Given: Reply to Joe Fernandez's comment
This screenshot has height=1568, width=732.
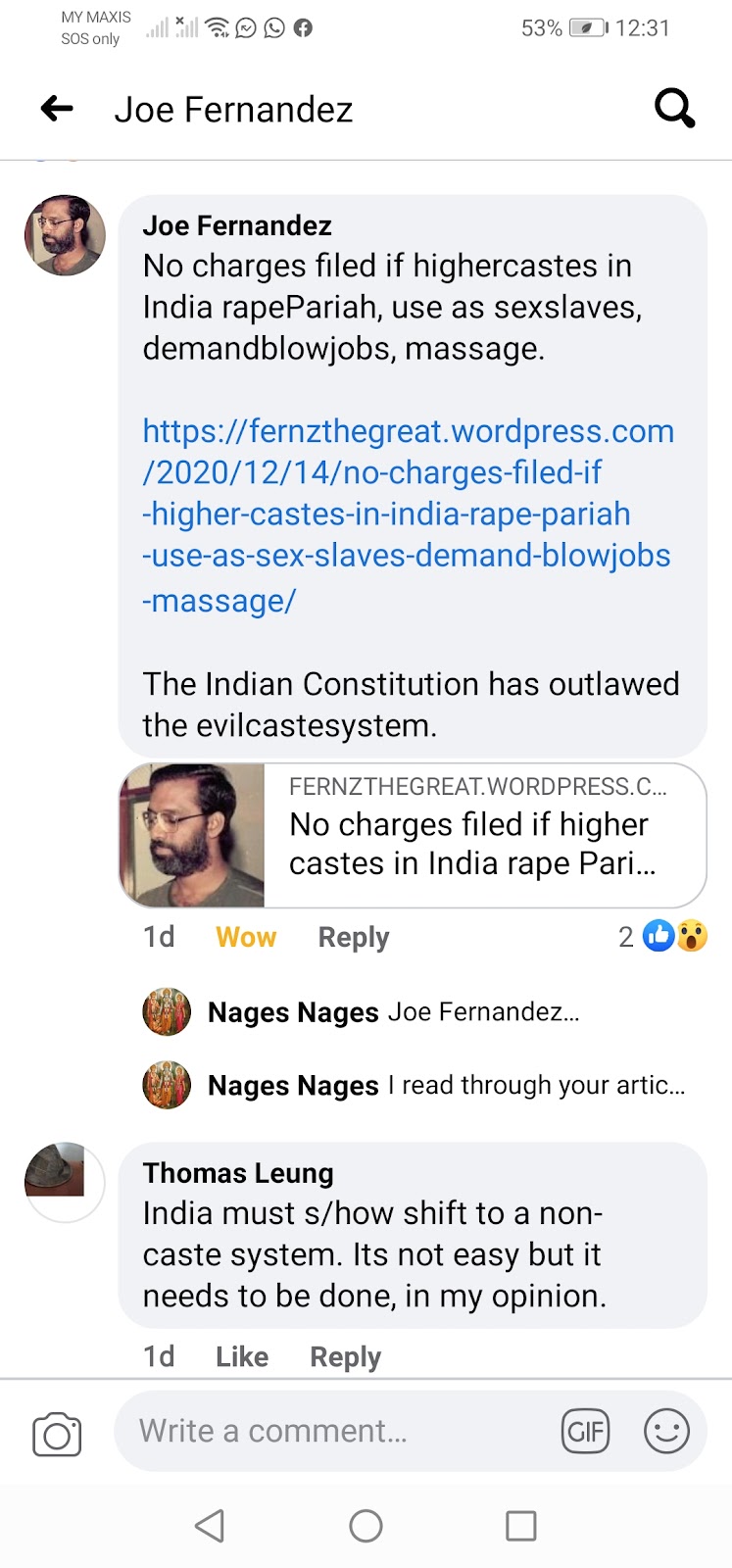Looking at the screenshot, I should (354, 938).
